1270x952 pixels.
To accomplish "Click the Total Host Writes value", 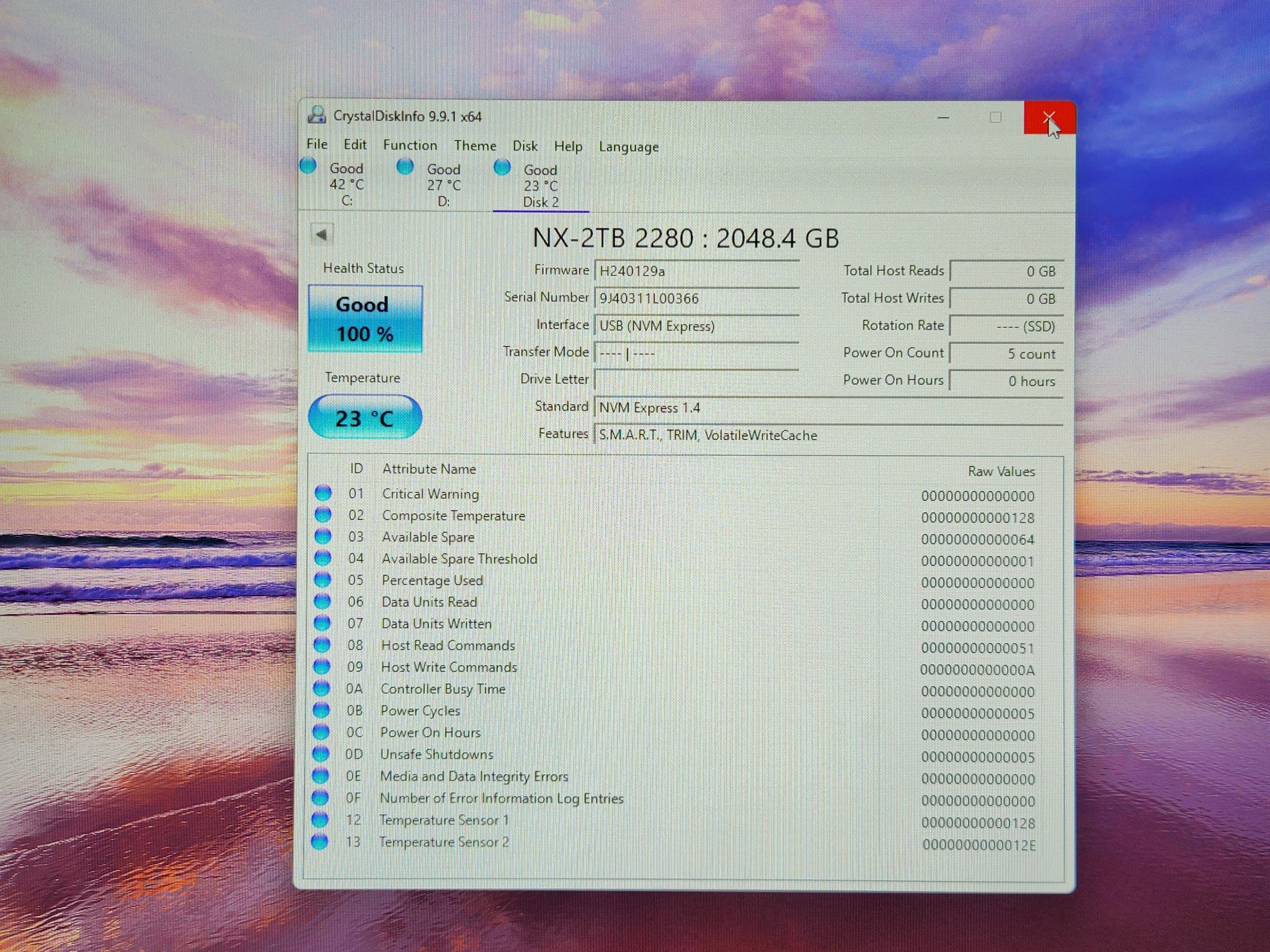I will coord(1006,299).
